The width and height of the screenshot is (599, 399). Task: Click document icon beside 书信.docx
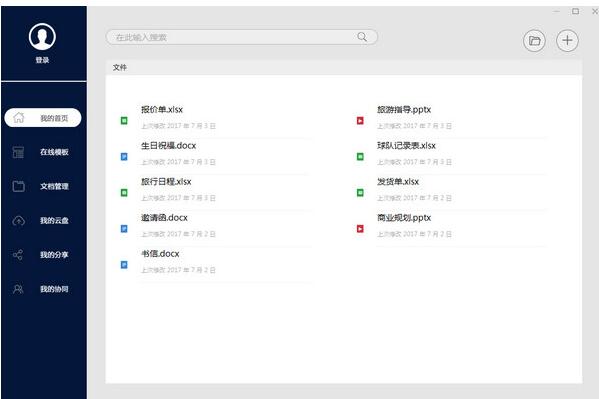(x=124, y=265)
